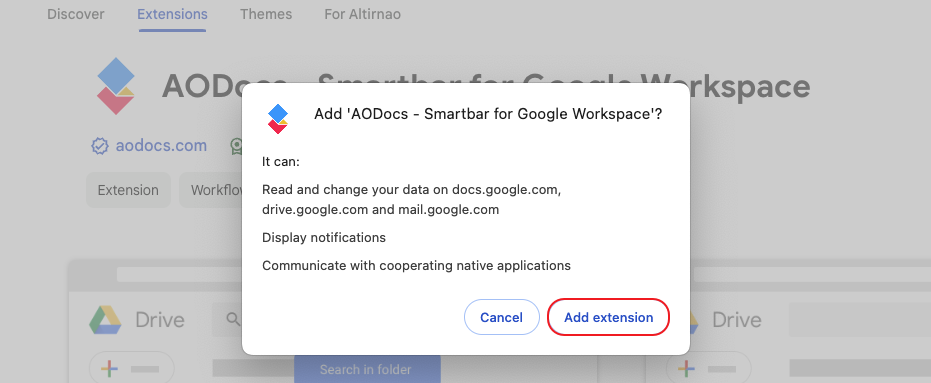Open the For Altirnao tab

[x=362, y=14]
